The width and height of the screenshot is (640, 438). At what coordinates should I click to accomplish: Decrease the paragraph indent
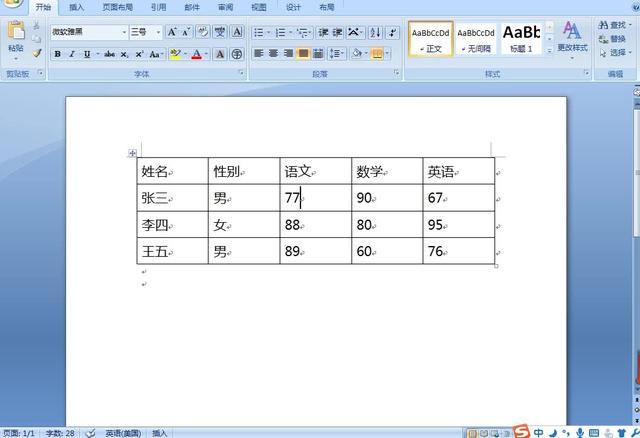point(323,32)
